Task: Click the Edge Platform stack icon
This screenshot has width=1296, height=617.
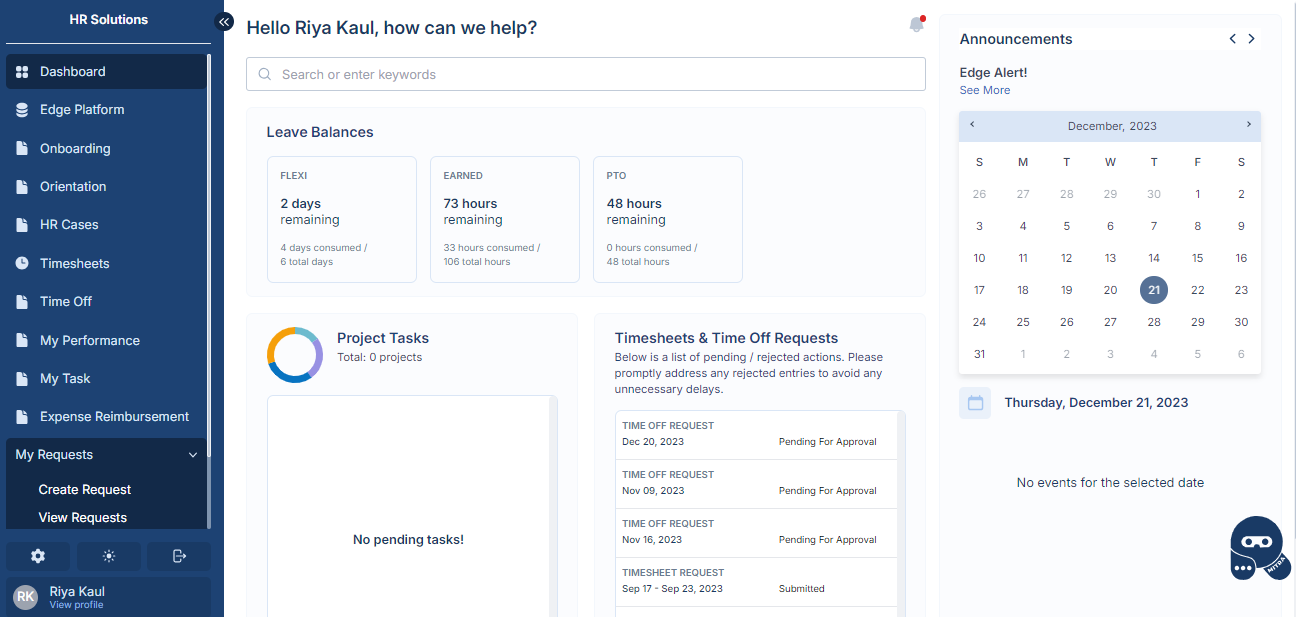Action: pyautogui.click(x=22, y=110)
